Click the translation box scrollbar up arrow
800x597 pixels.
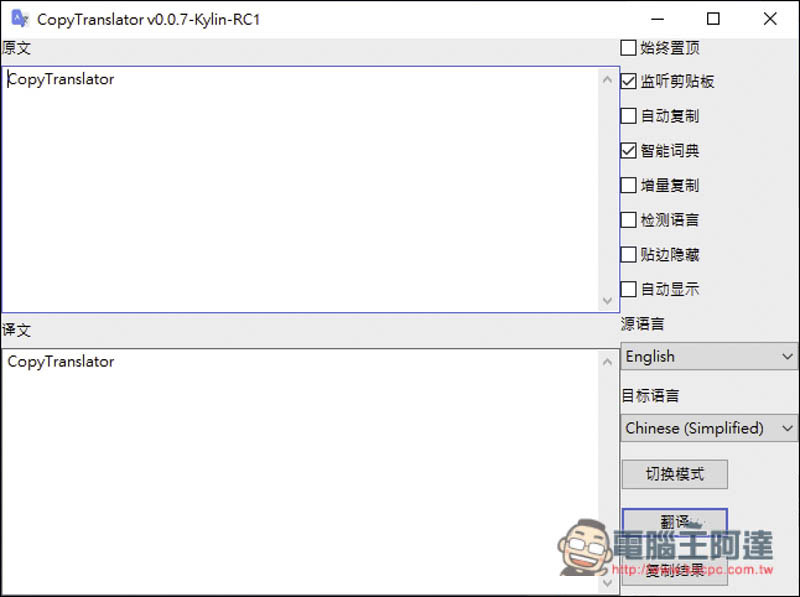pyautogui.click(x=607, y=362)
